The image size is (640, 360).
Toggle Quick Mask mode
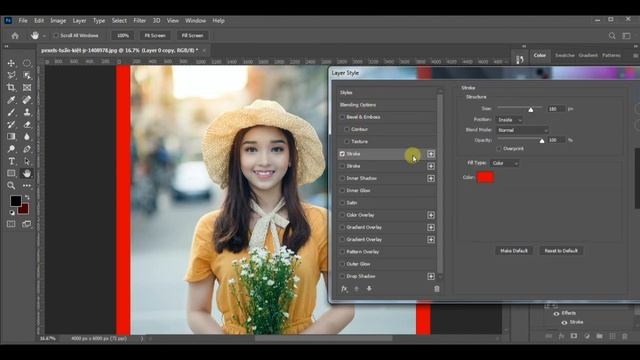click(x=11, y=224)
